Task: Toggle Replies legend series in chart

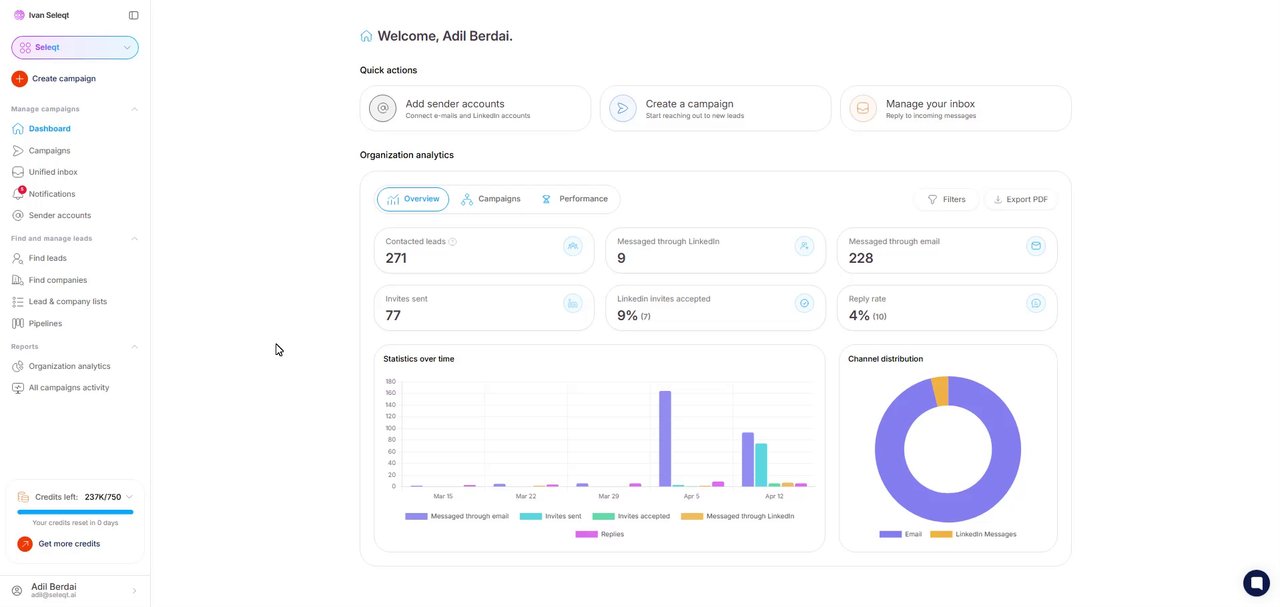Action: click(x=599, y=534)
